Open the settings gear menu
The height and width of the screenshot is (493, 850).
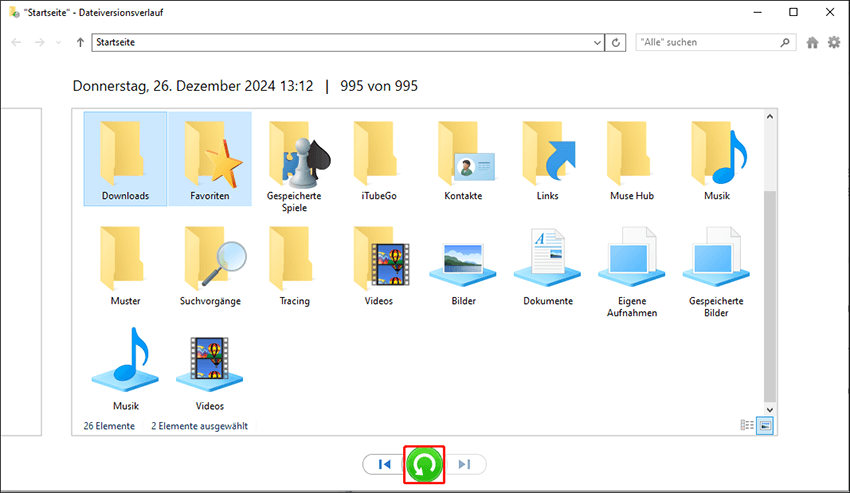click(834, 42)
